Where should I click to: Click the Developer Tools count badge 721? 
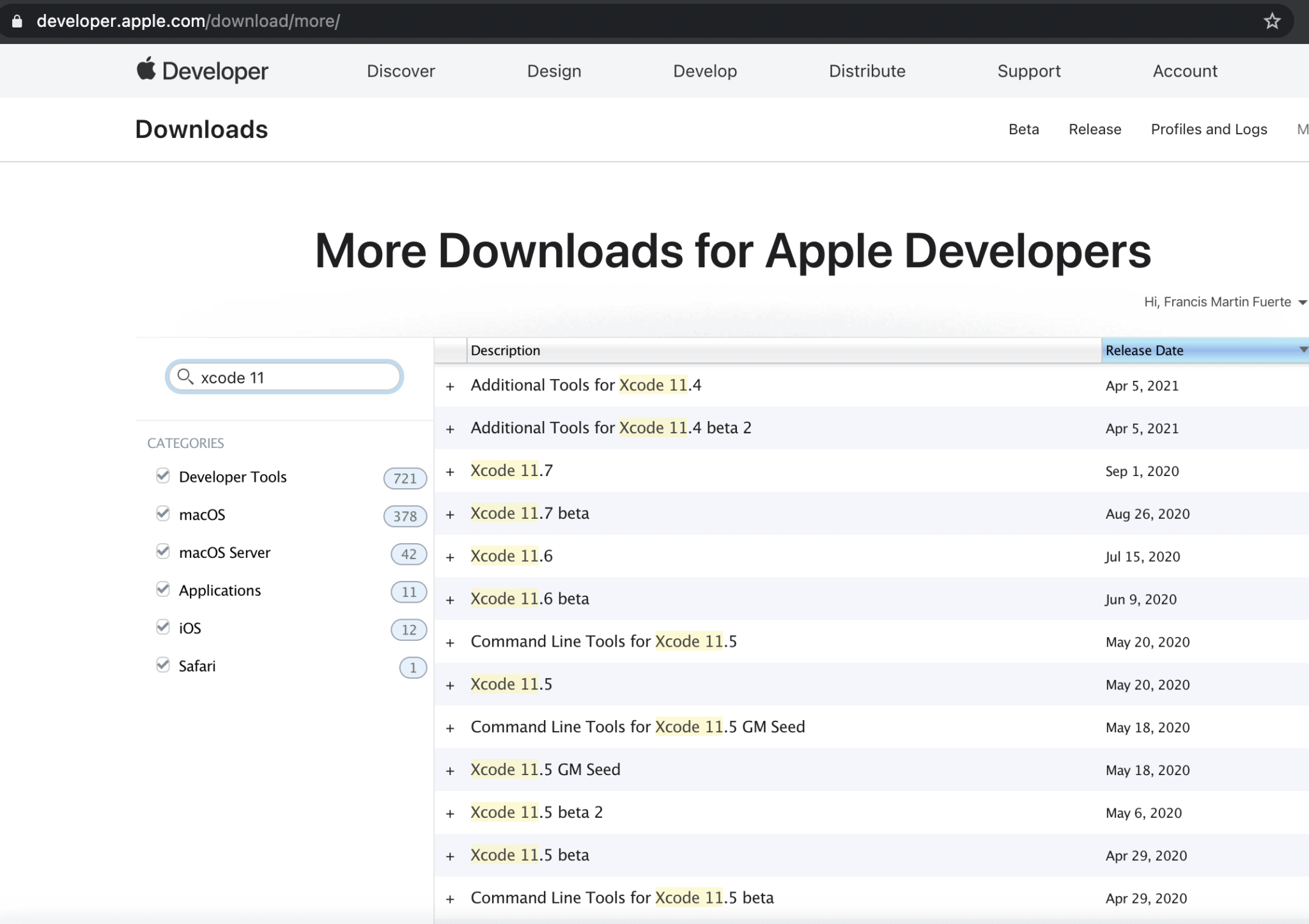pyautogui.click(x=405, y=478)
